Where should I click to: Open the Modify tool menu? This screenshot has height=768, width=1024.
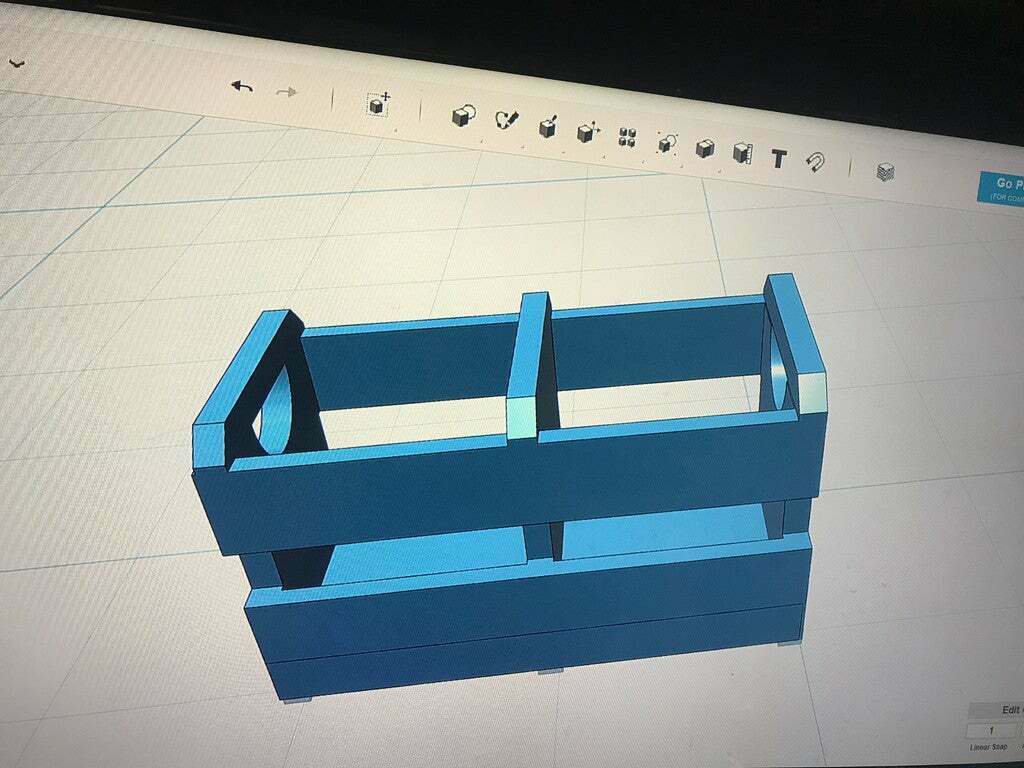pos(588,131)
